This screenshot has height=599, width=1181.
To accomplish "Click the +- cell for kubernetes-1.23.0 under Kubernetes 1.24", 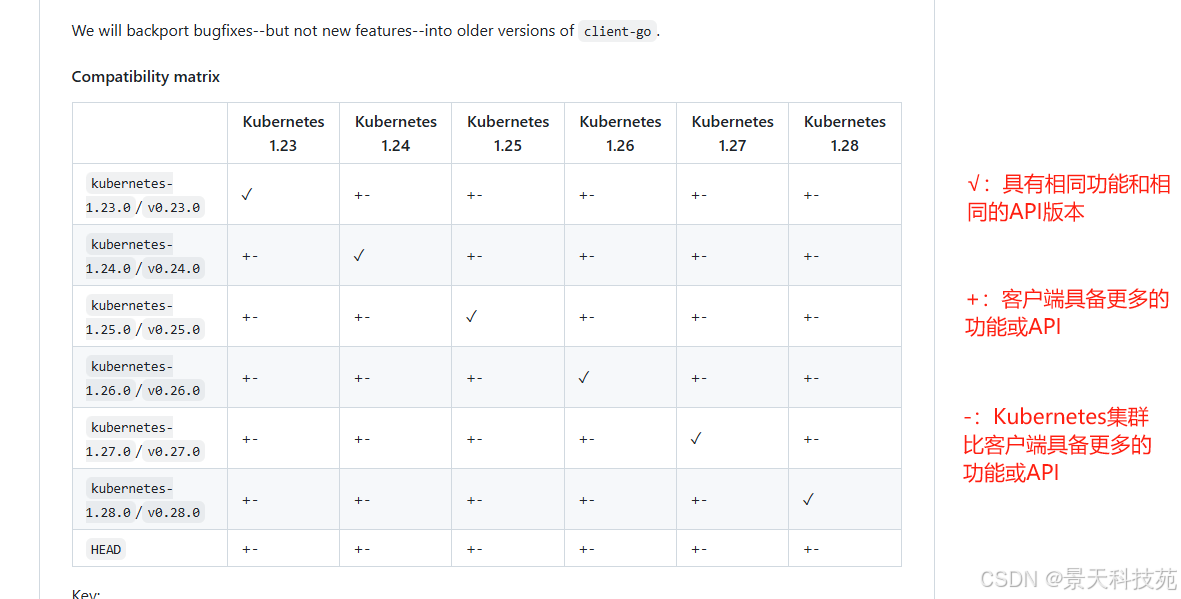I will [x=362, y=195].
